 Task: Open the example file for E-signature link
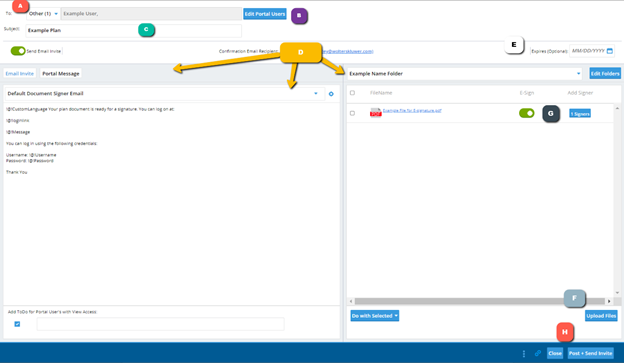tap(412, 111)
